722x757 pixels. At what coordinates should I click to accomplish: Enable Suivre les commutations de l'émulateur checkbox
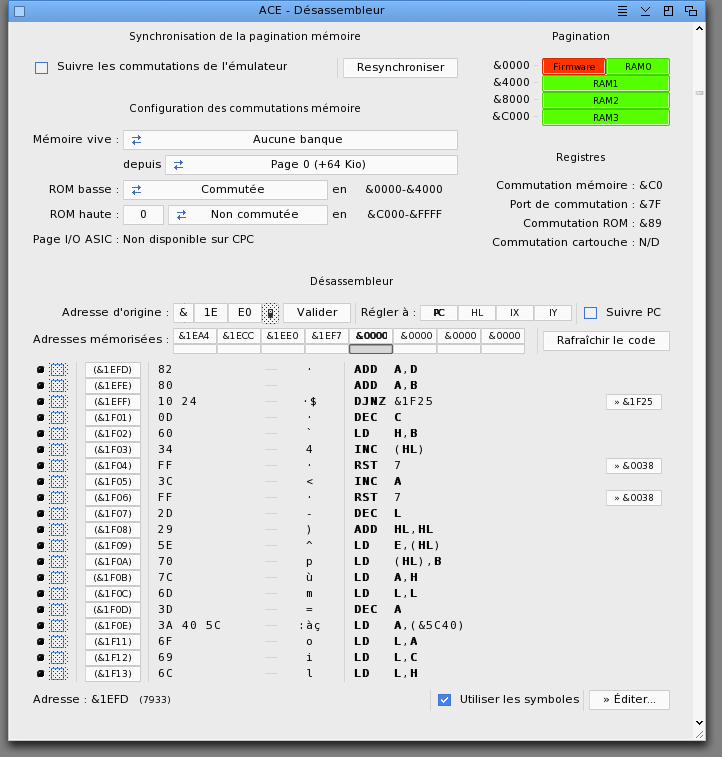[x=42, y=68]
